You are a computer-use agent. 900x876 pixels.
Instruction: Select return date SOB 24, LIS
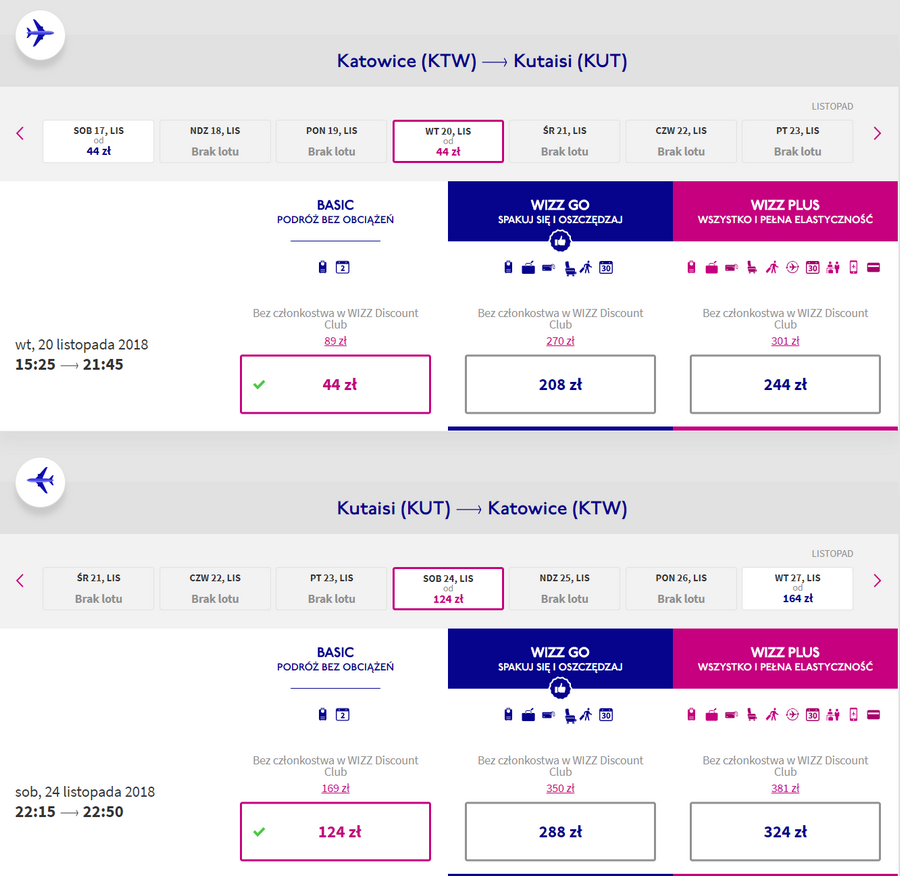[x=448, y=588]
